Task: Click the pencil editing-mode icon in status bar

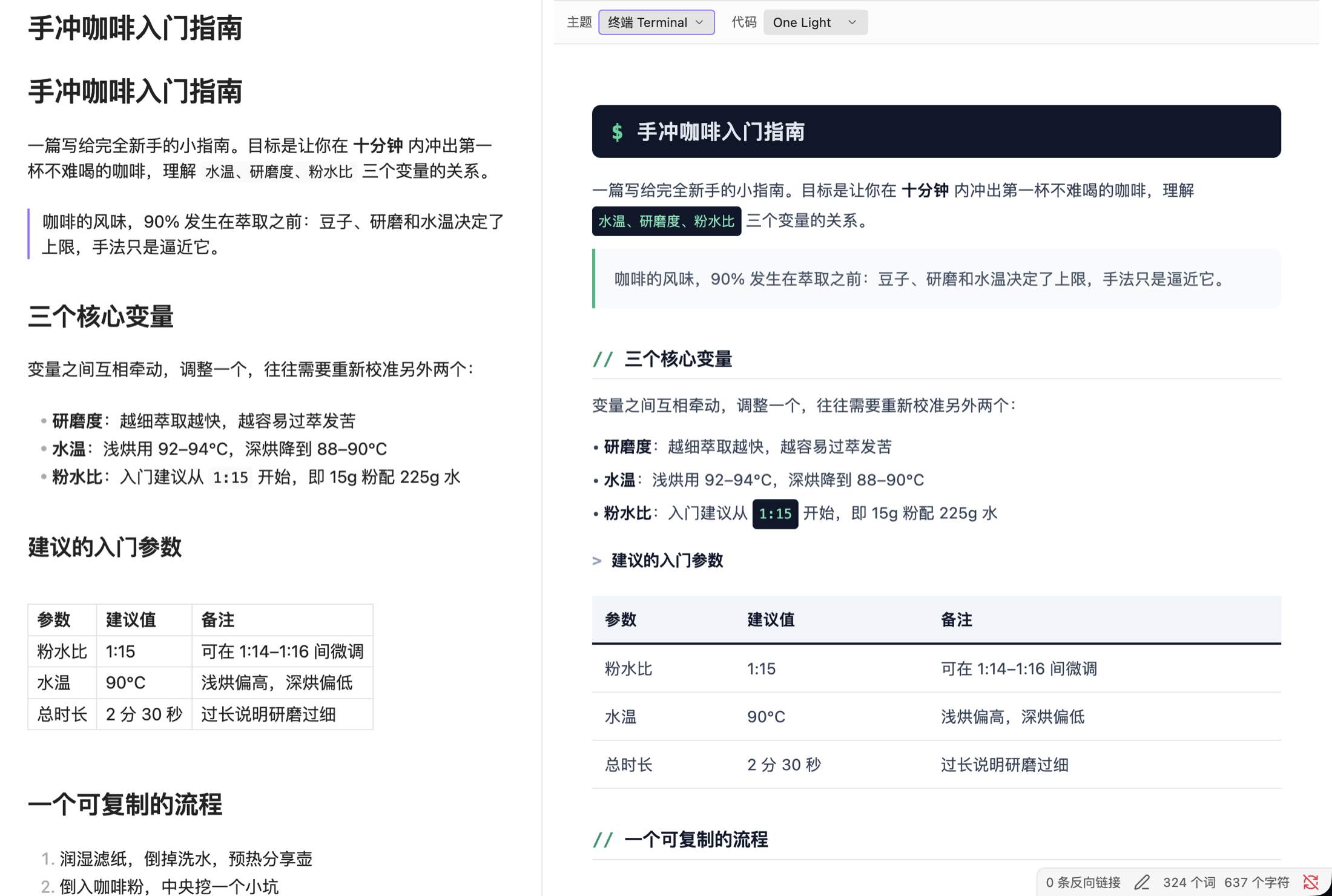Action: (x=1142, y=882)
